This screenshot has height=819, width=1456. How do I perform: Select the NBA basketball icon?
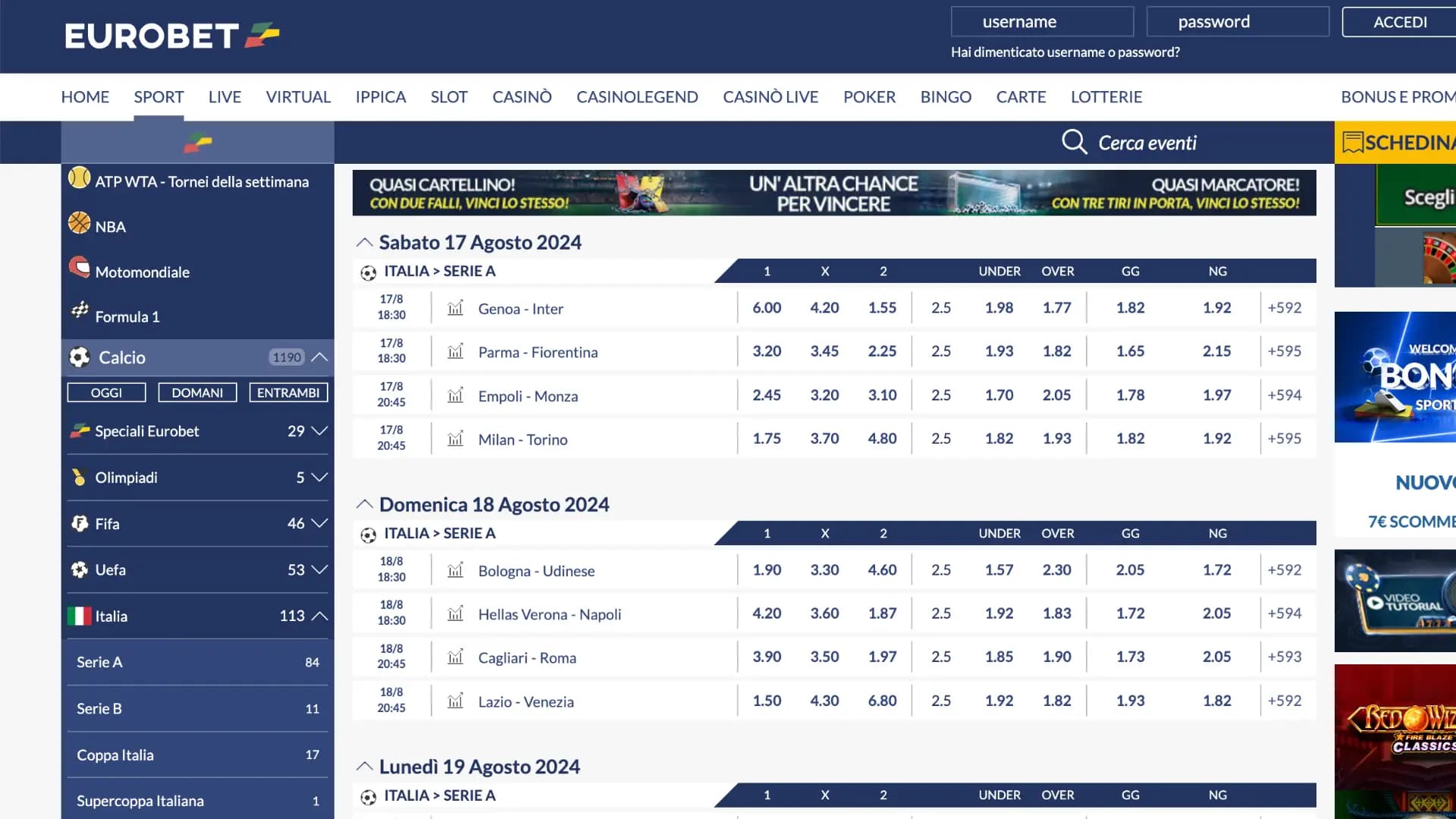[79, 224]
